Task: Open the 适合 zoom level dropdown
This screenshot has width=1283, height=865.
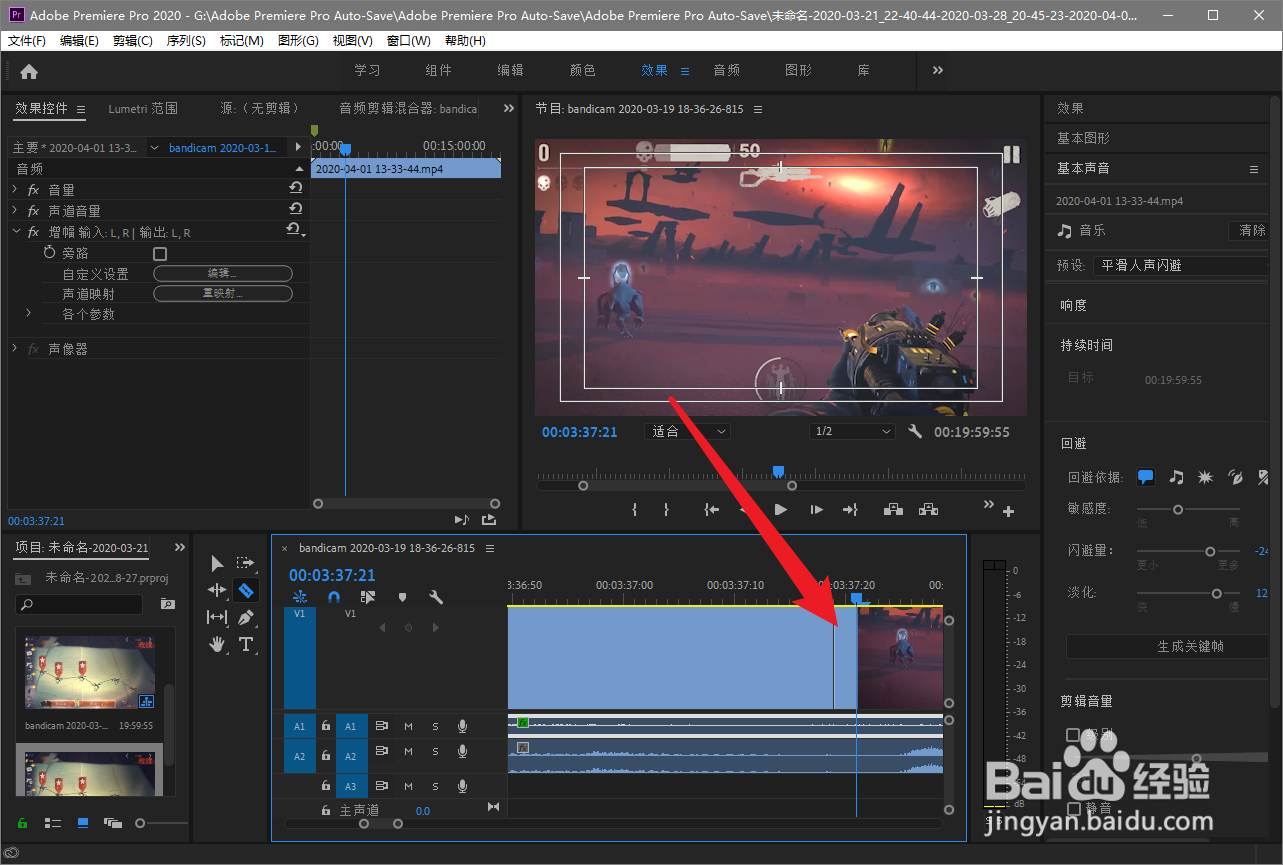Action: coord(689,432)
